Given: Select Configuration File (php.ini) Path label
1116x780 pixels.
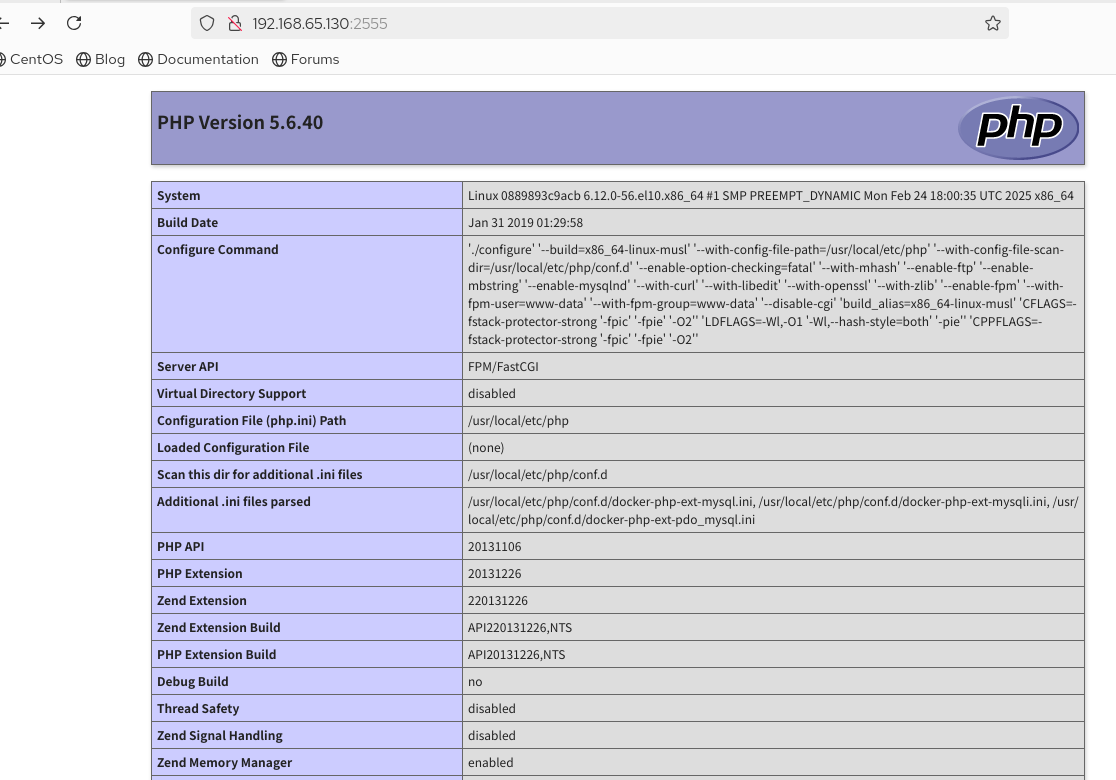Looking at the screenshot, I should click(x=251, y=421).
